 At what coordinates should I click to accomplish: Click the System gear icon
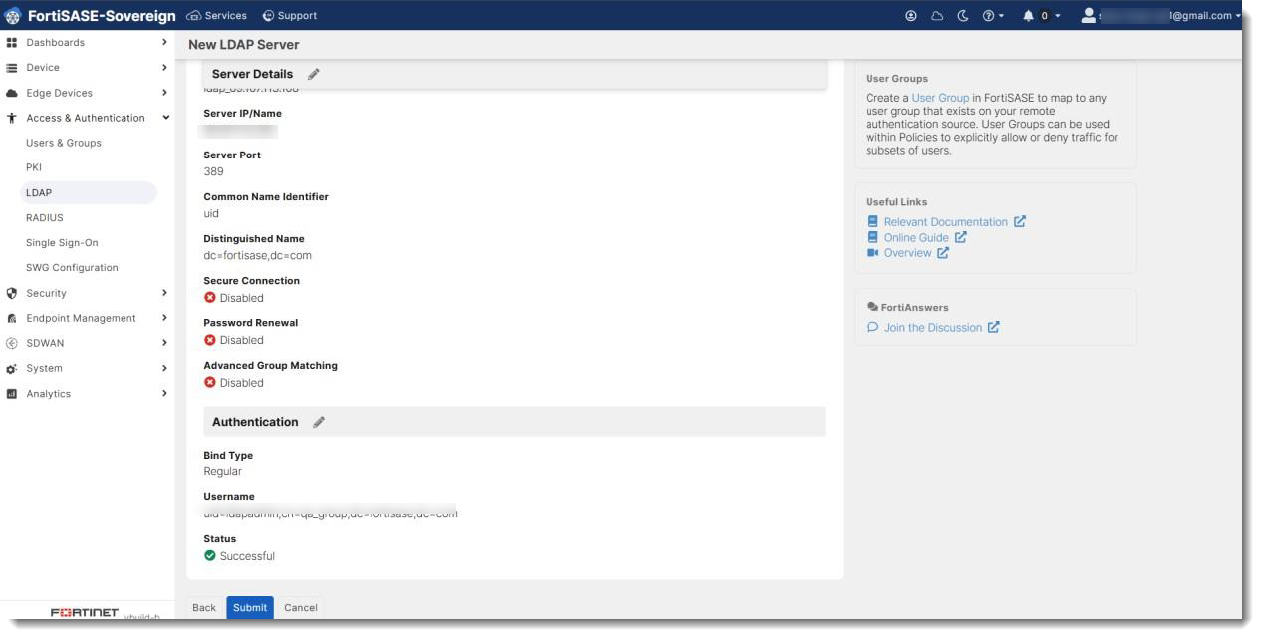12,369
